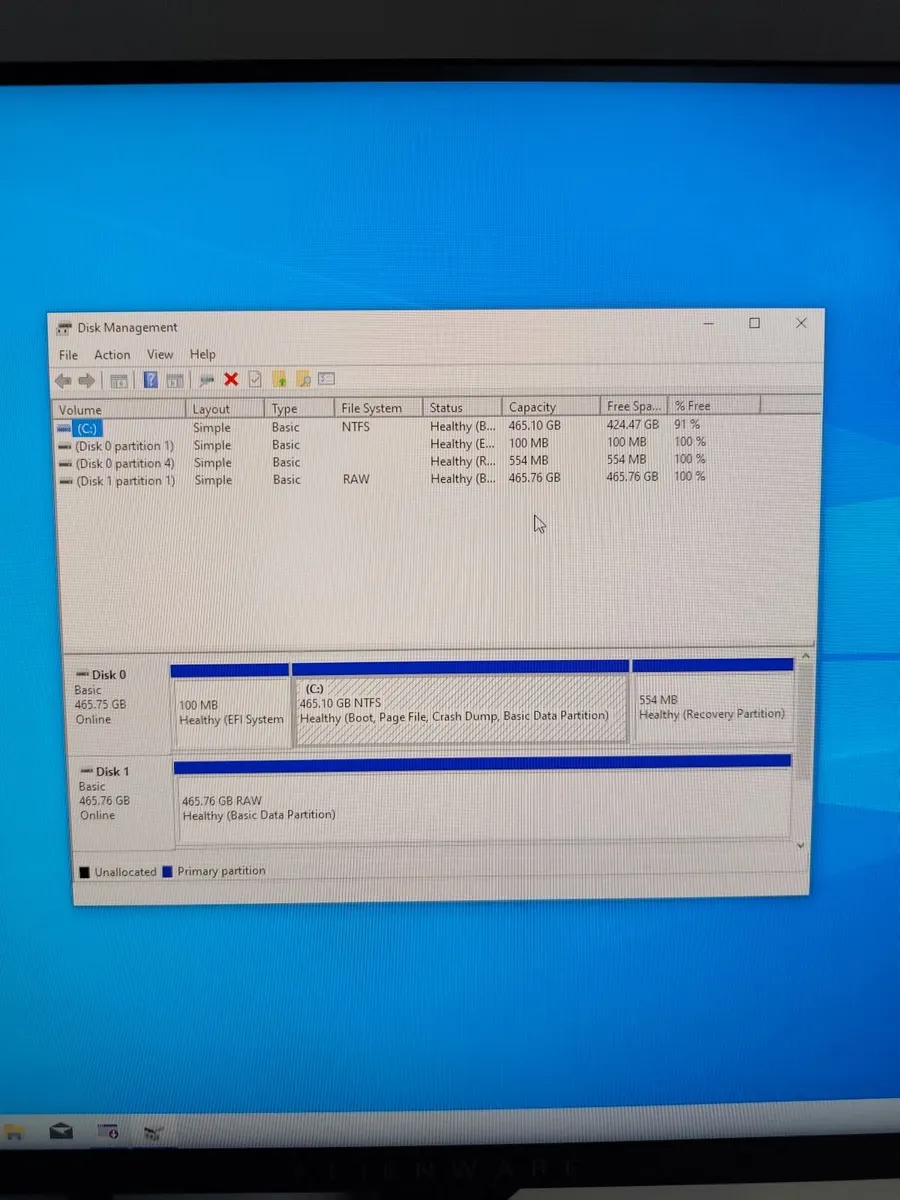900x1200 pixels.
Task: Open the View menu
Action: coord(160,354)
